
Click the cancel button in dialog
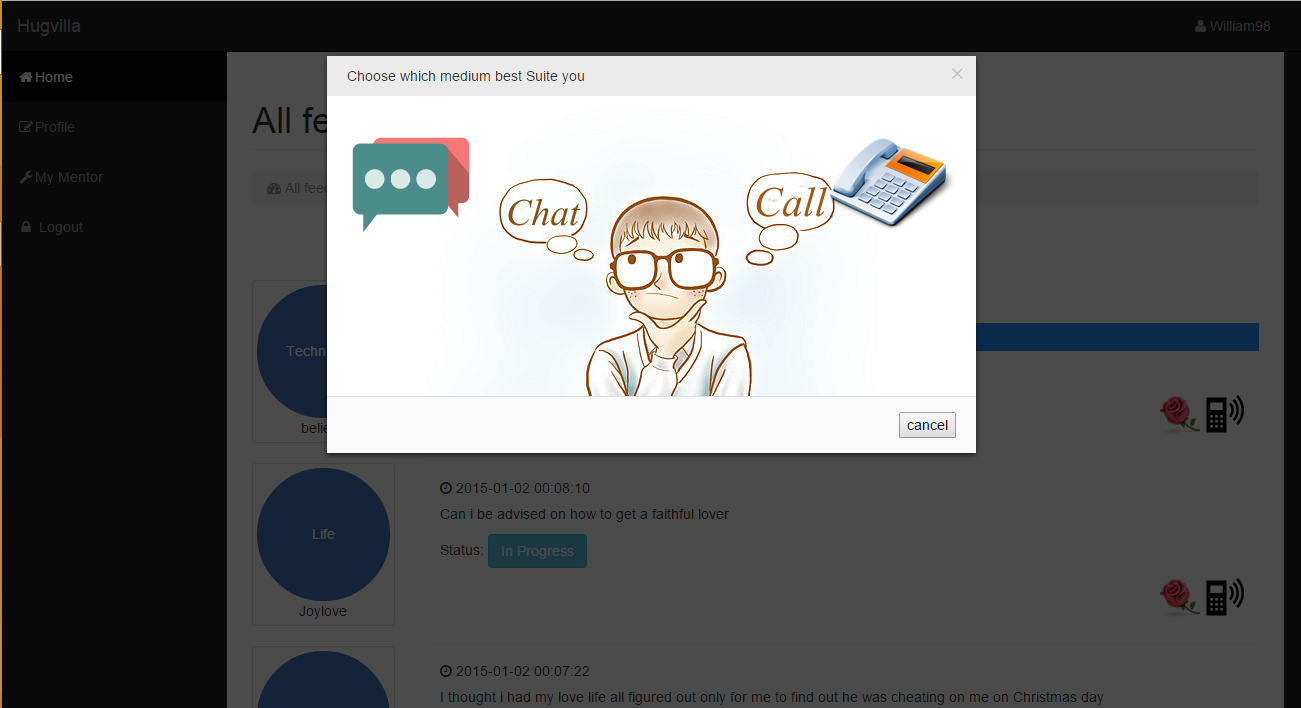927,425
